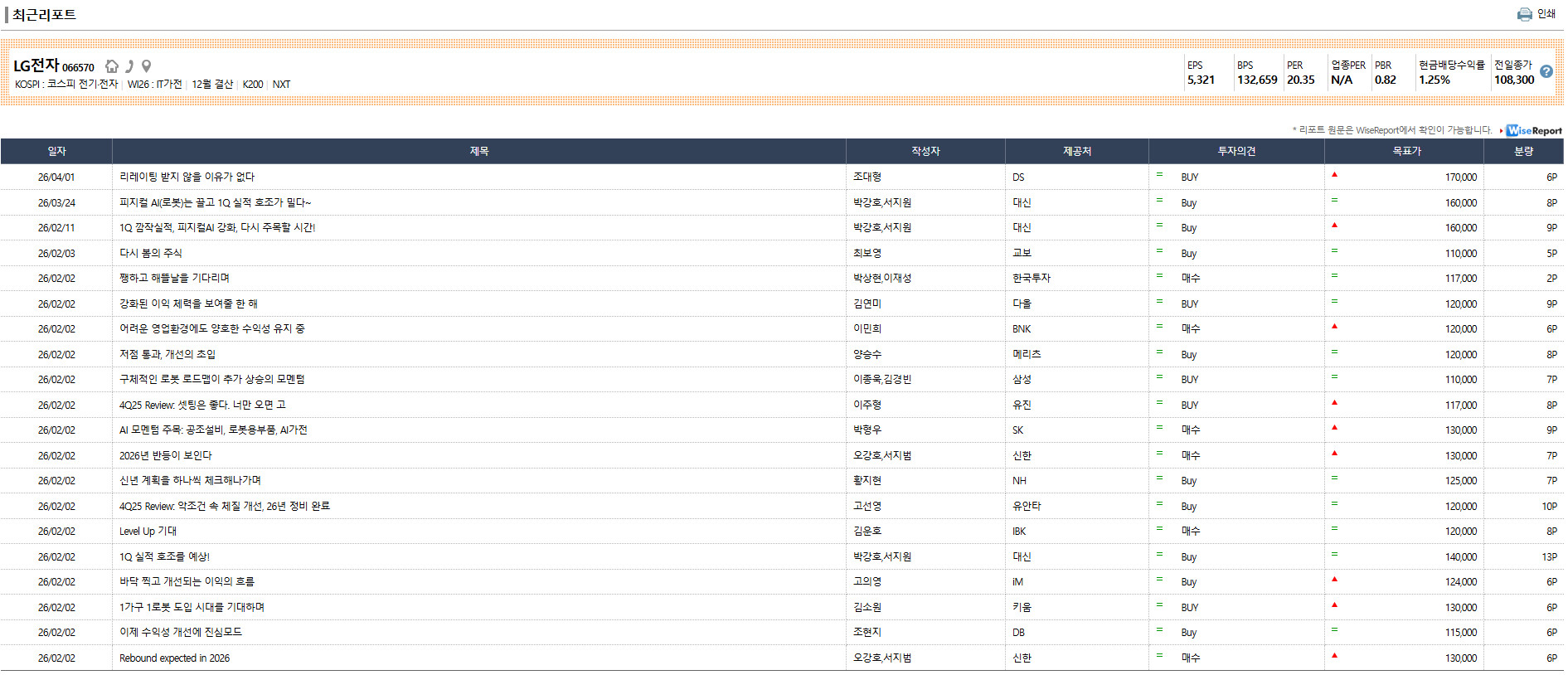The height and width of the screenshot is (675, 1568).
Task: Click author name 조대형
Action: [x=867, y=177]
